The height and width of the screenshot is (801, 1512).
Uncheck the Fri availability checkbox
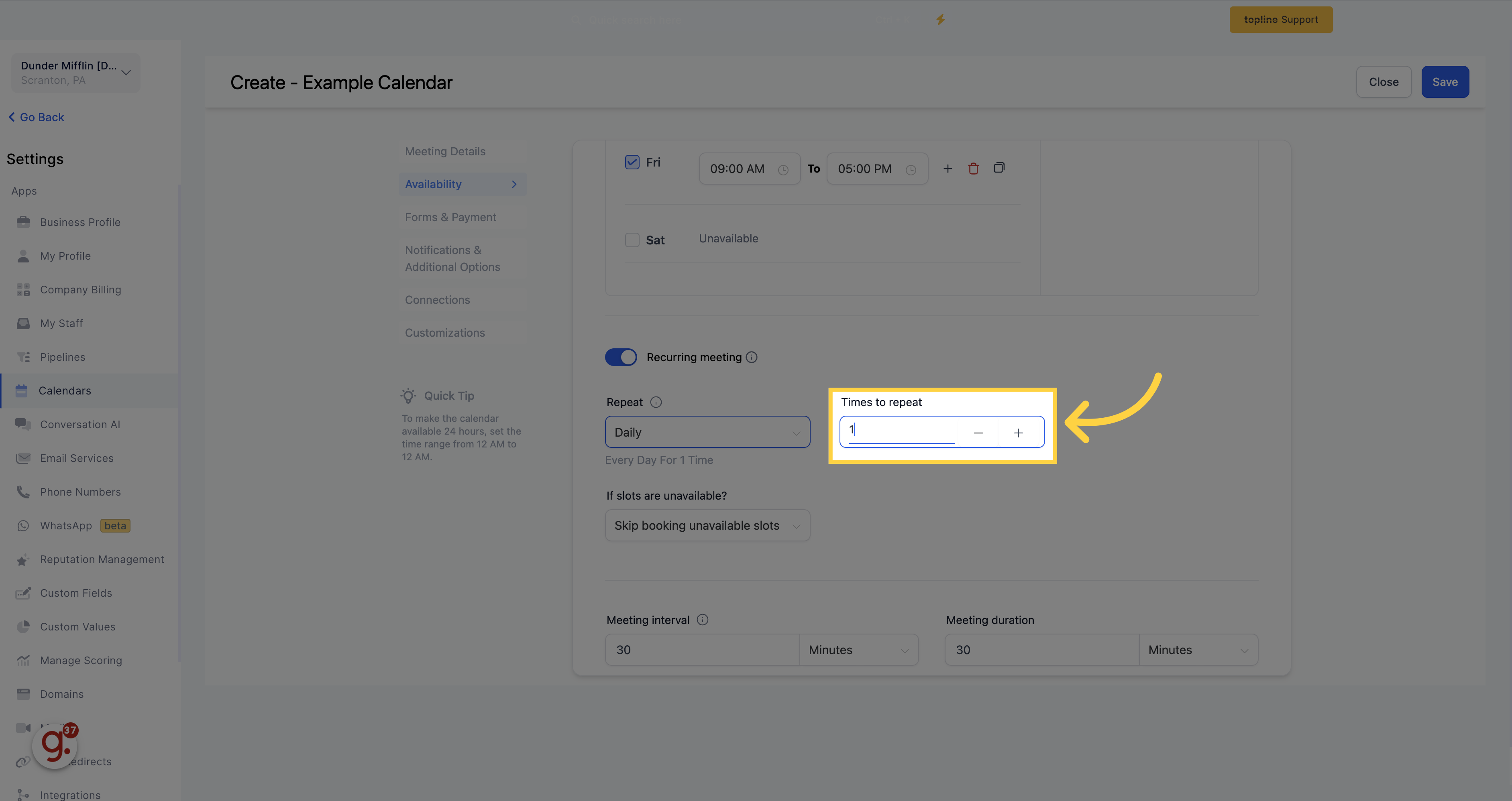[x=632, y=162]
